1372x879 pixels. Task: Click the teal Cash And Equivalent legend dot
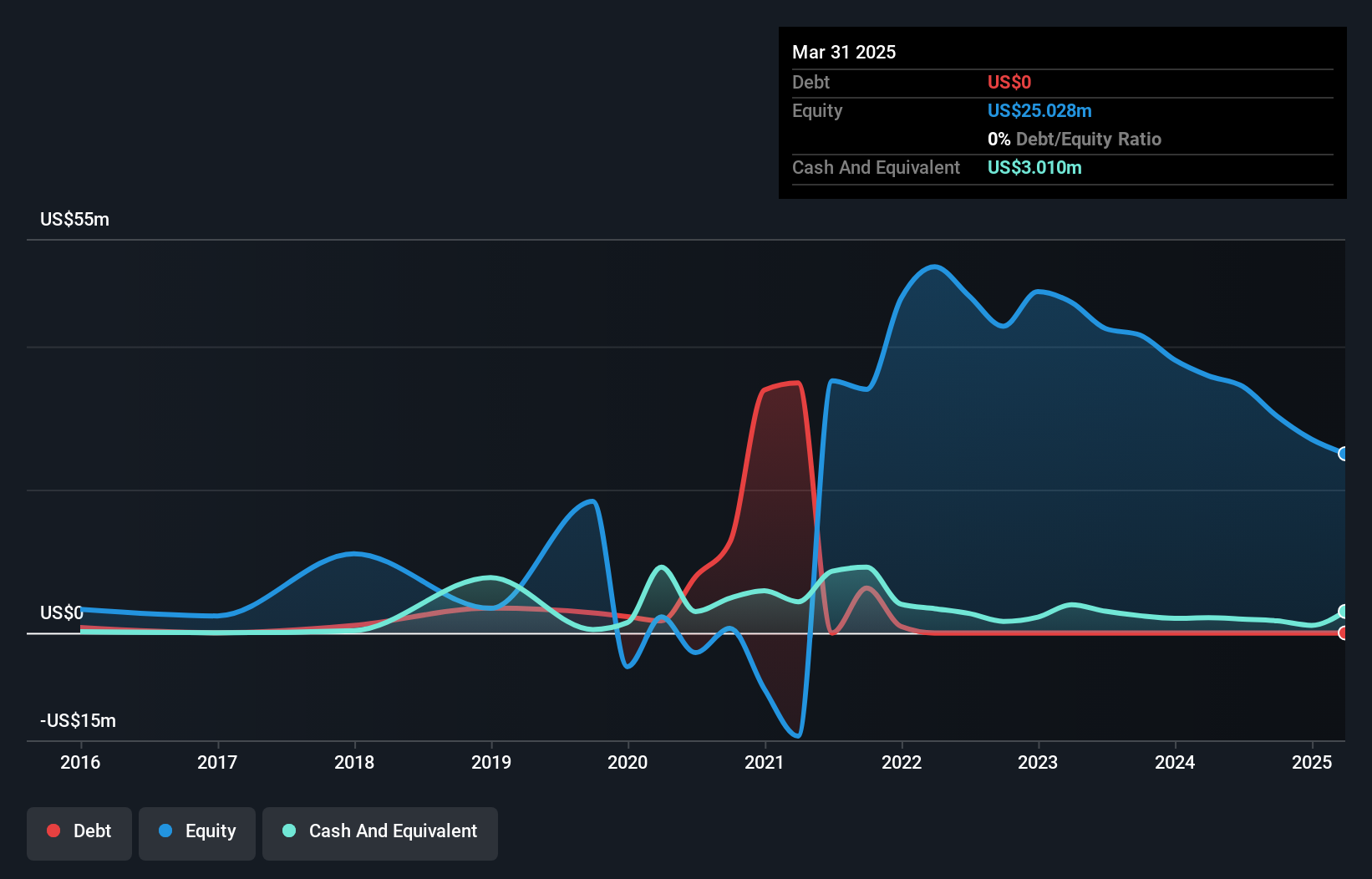(x=289, y=831)
